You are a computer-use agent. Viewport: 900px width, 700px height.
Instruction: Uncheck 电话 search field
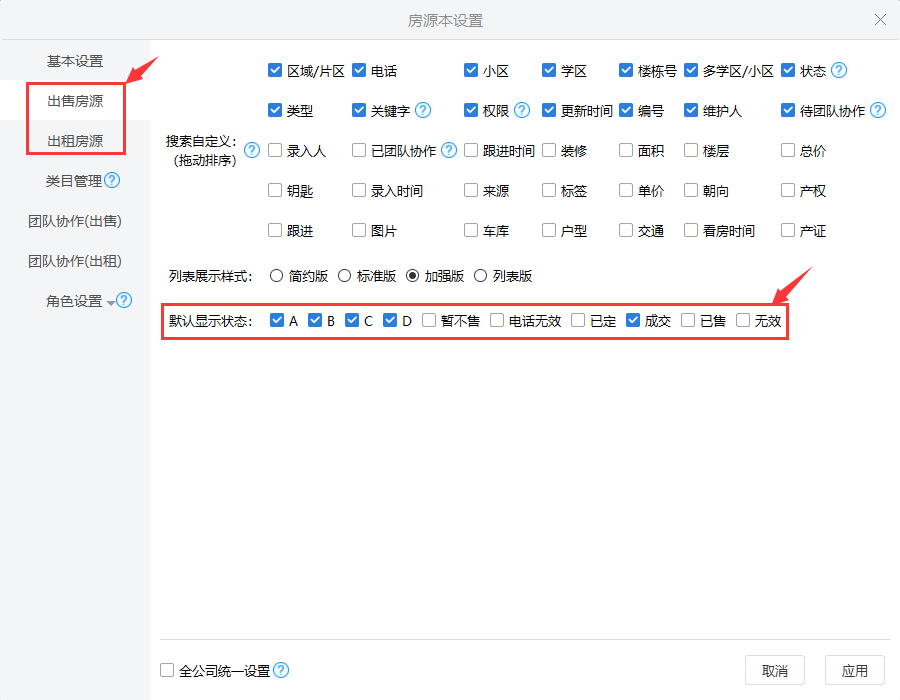359,70
